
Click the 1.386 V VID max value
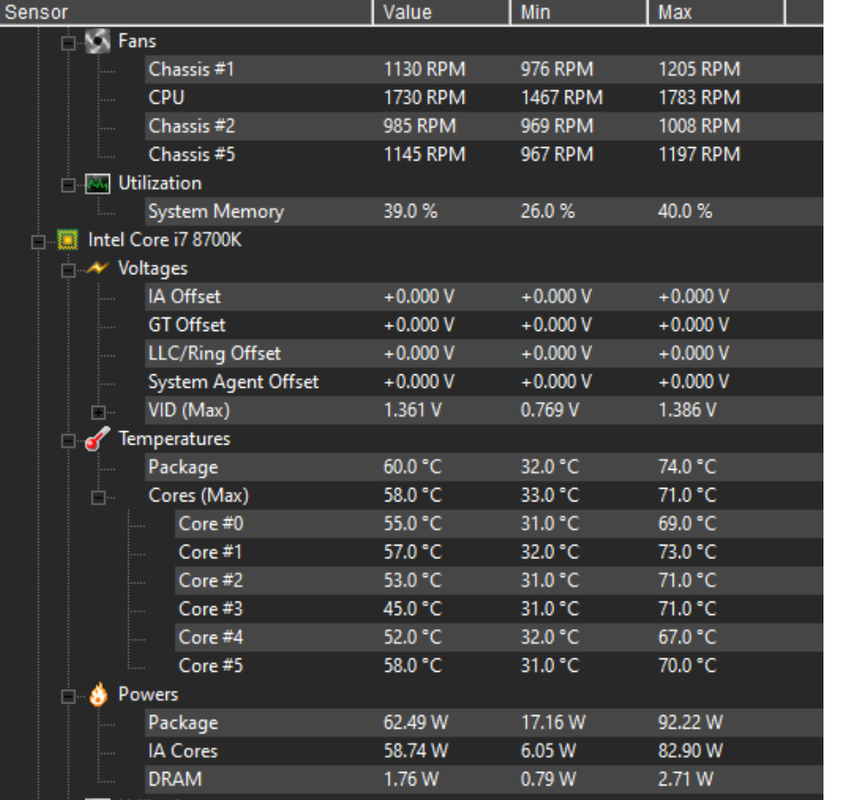point(687,411)
